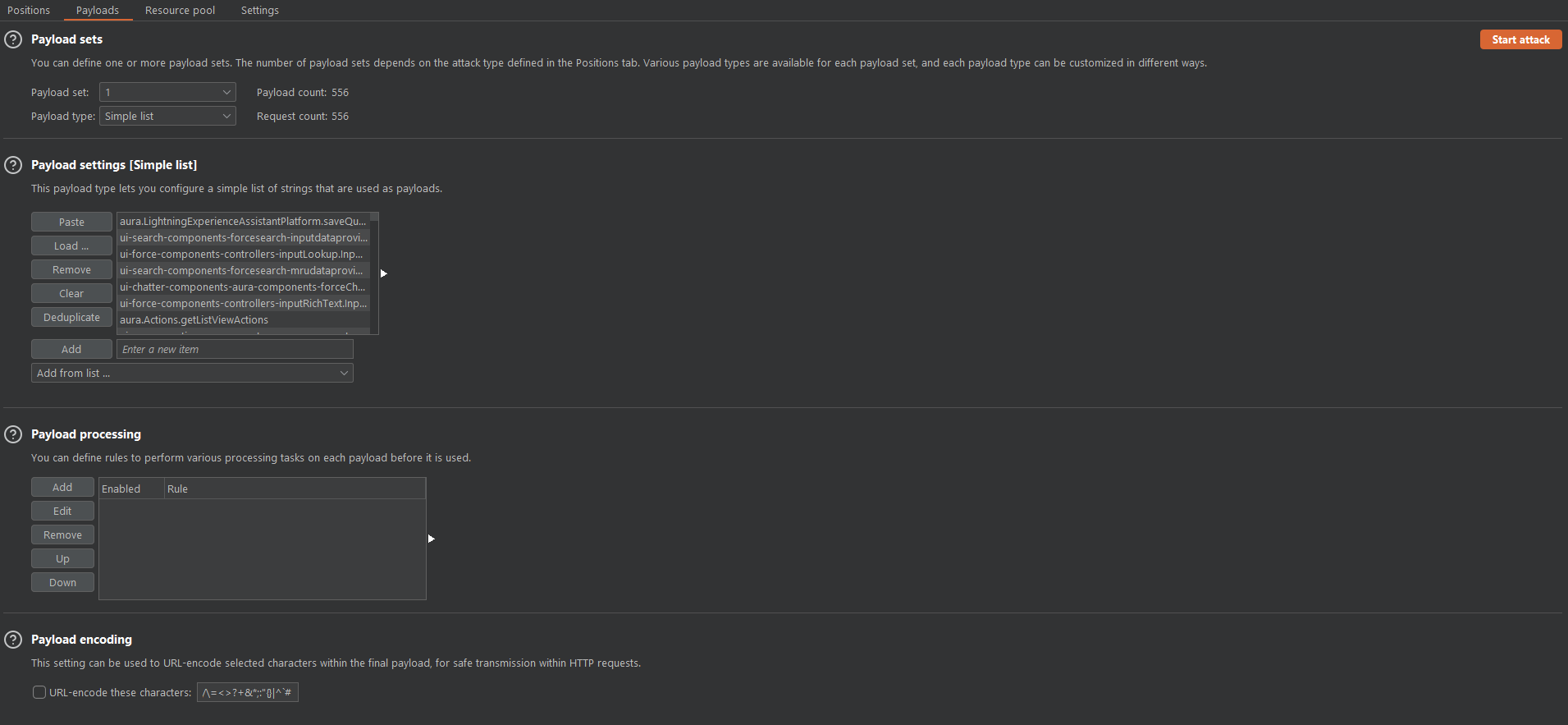Screen dimensions: 1568x725
Task: Open help for Payload settings section
Action: pos(13,165)
